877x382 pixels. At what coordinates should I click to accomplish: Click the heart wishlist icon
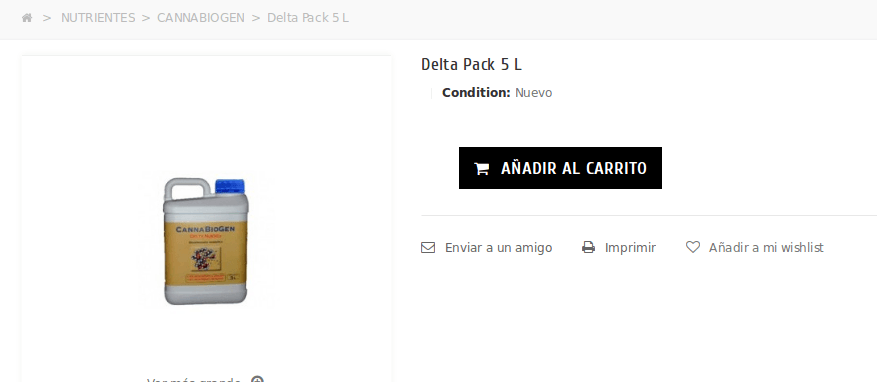point(692,247)
